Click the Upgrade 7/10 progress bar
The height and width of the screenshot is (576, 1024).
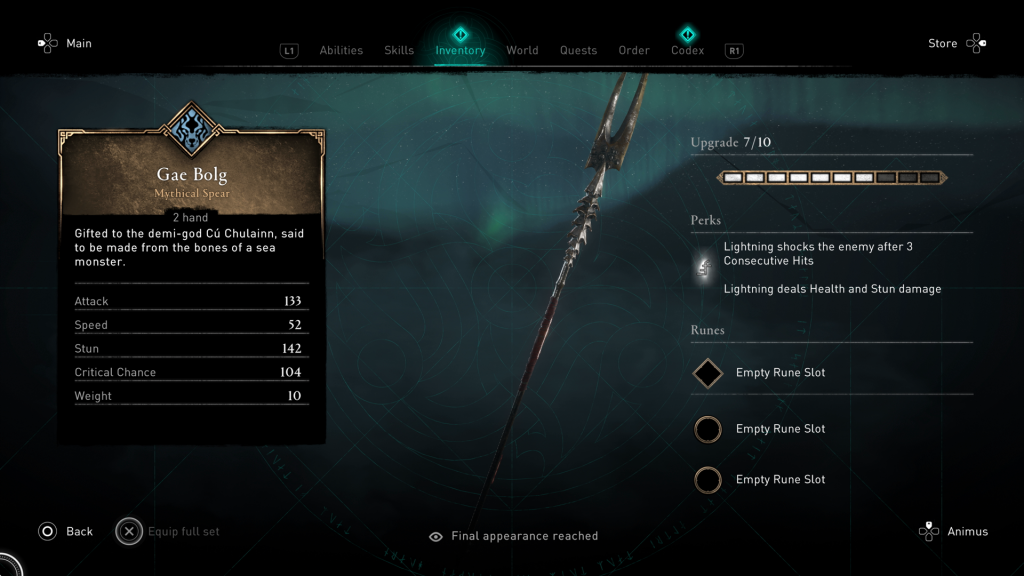click(832, 178)
